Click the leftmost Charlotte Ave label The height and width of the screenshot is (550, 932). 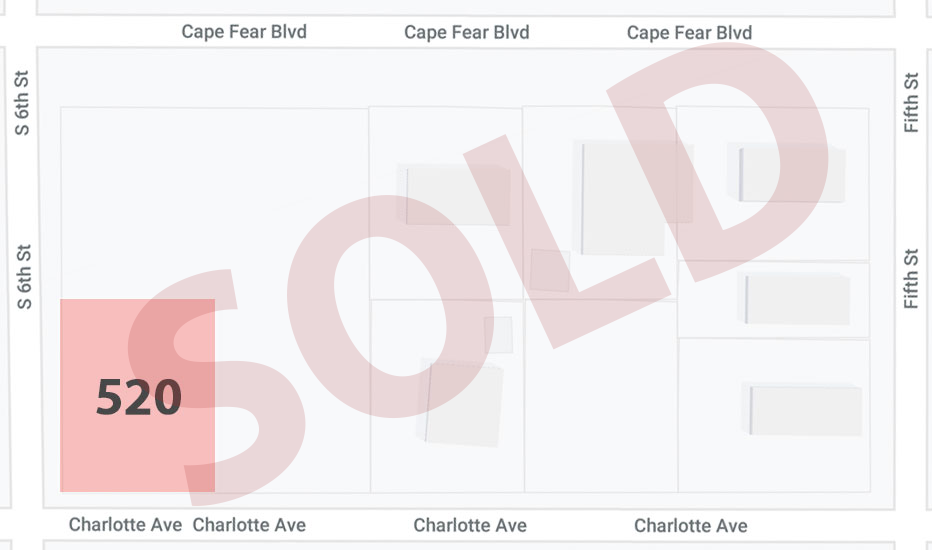point(125,525)
